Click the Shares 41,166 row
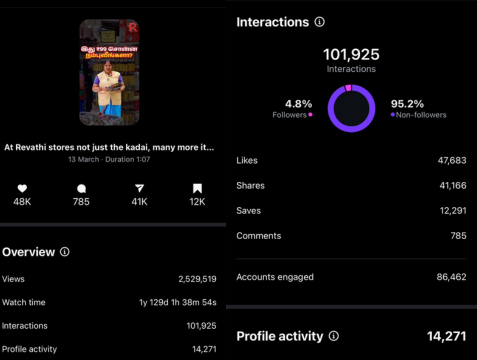The height and width of the screenshot is (360, 477). (x=351, y=185)
